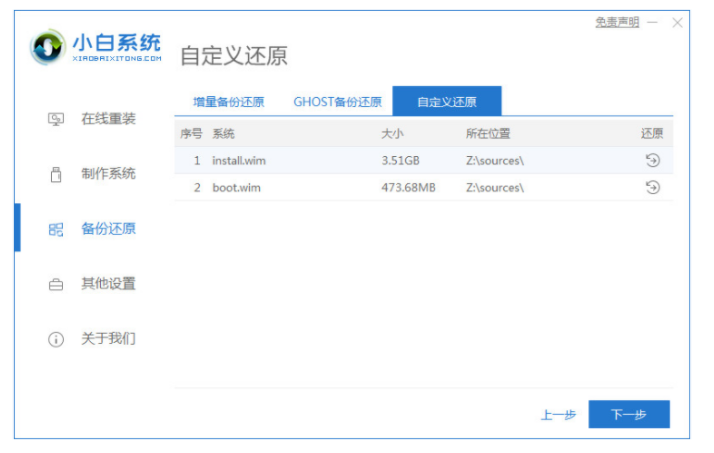
Task: Click the restore icon for boot.wim
Action: tap(652, 187)
